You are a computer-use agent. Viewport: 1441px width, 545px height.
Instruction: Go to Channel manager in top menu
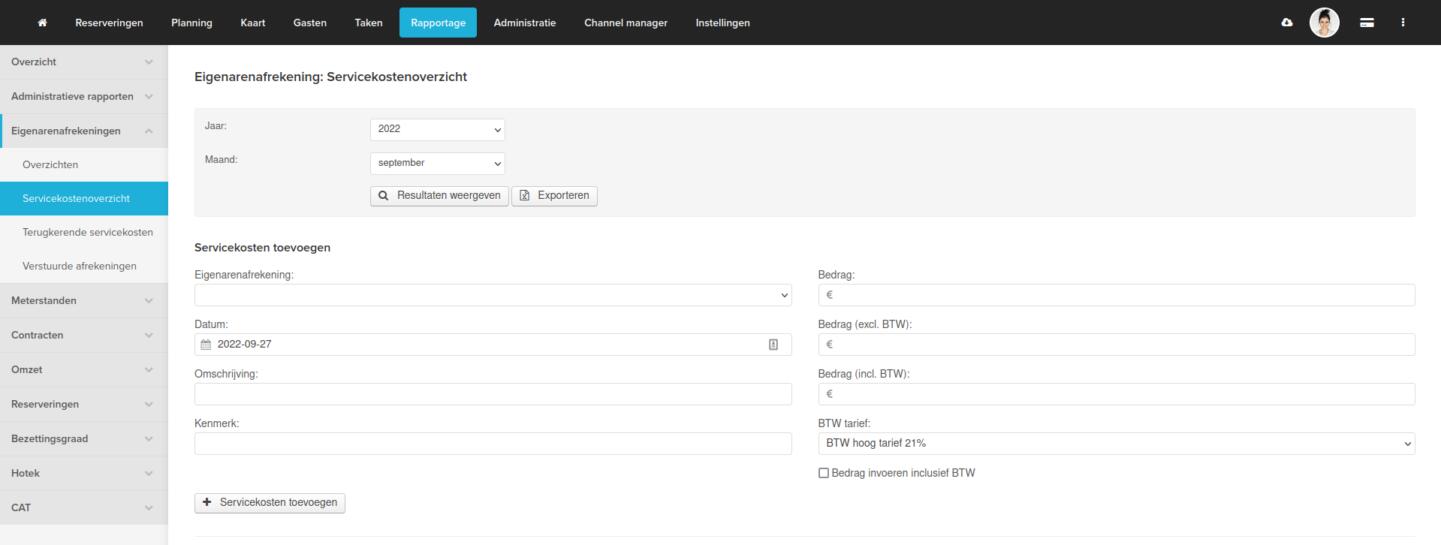point(625,23)
